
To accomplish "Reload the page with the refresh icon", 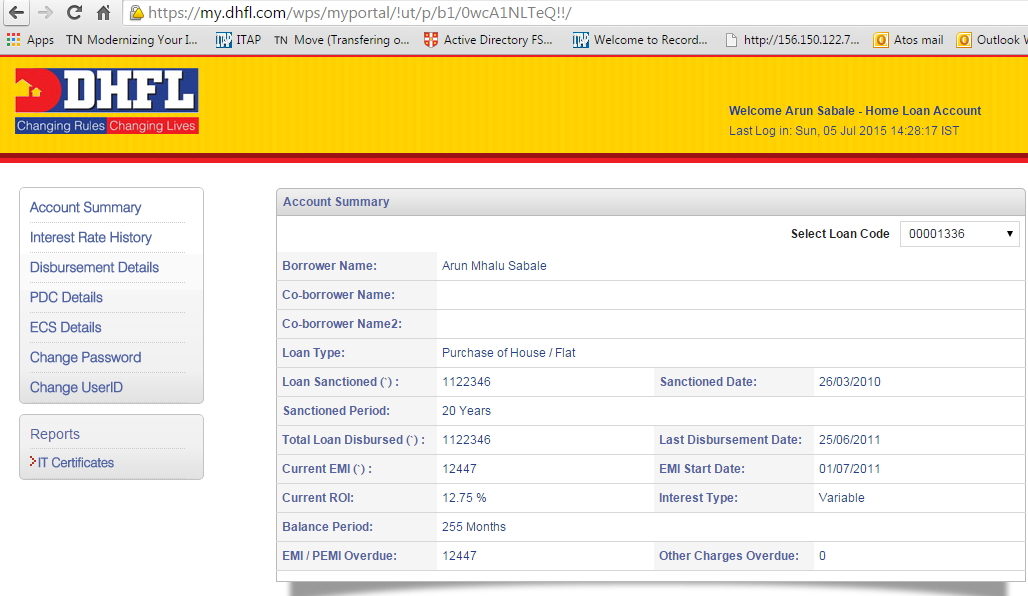I will [74, 13].
